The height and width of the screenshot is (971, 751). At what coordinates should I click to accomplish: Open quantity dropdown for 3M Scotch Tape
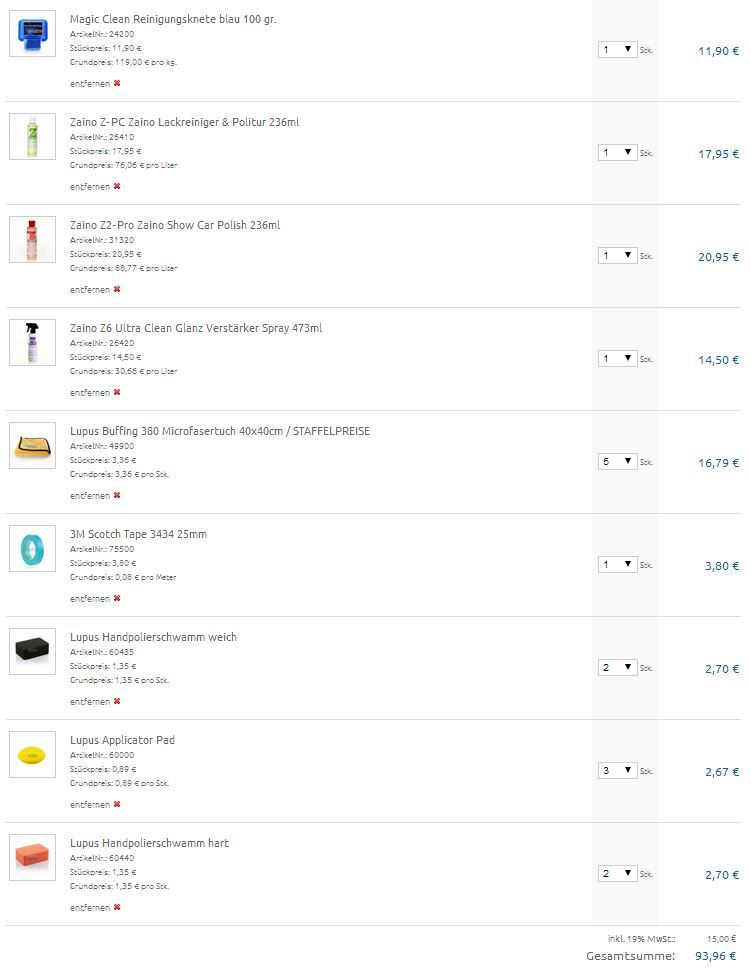tap(618, 565)
